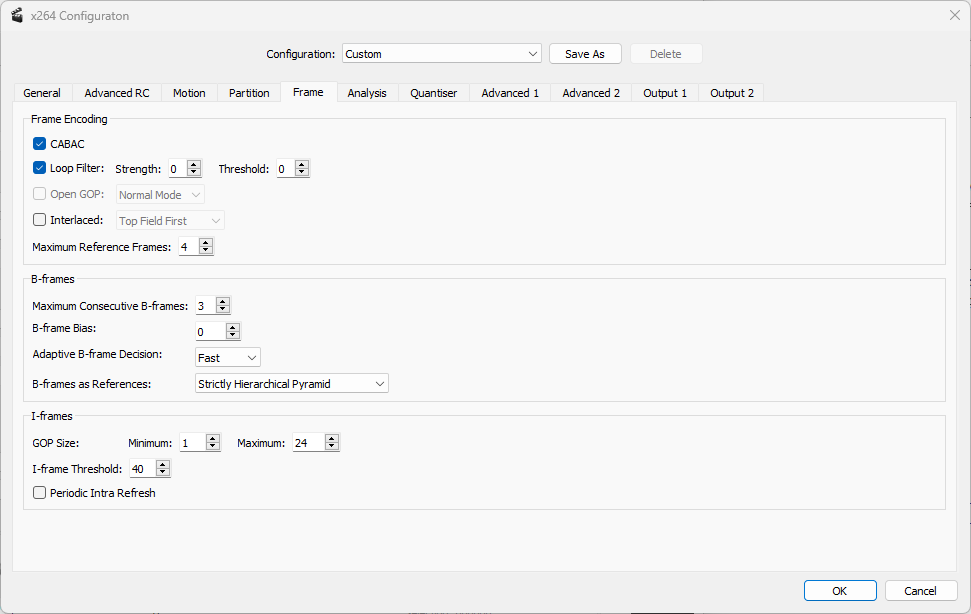Click the Save As button
Image resolution: width=971 pixels, height=614 pixels.
pos(585,54)
